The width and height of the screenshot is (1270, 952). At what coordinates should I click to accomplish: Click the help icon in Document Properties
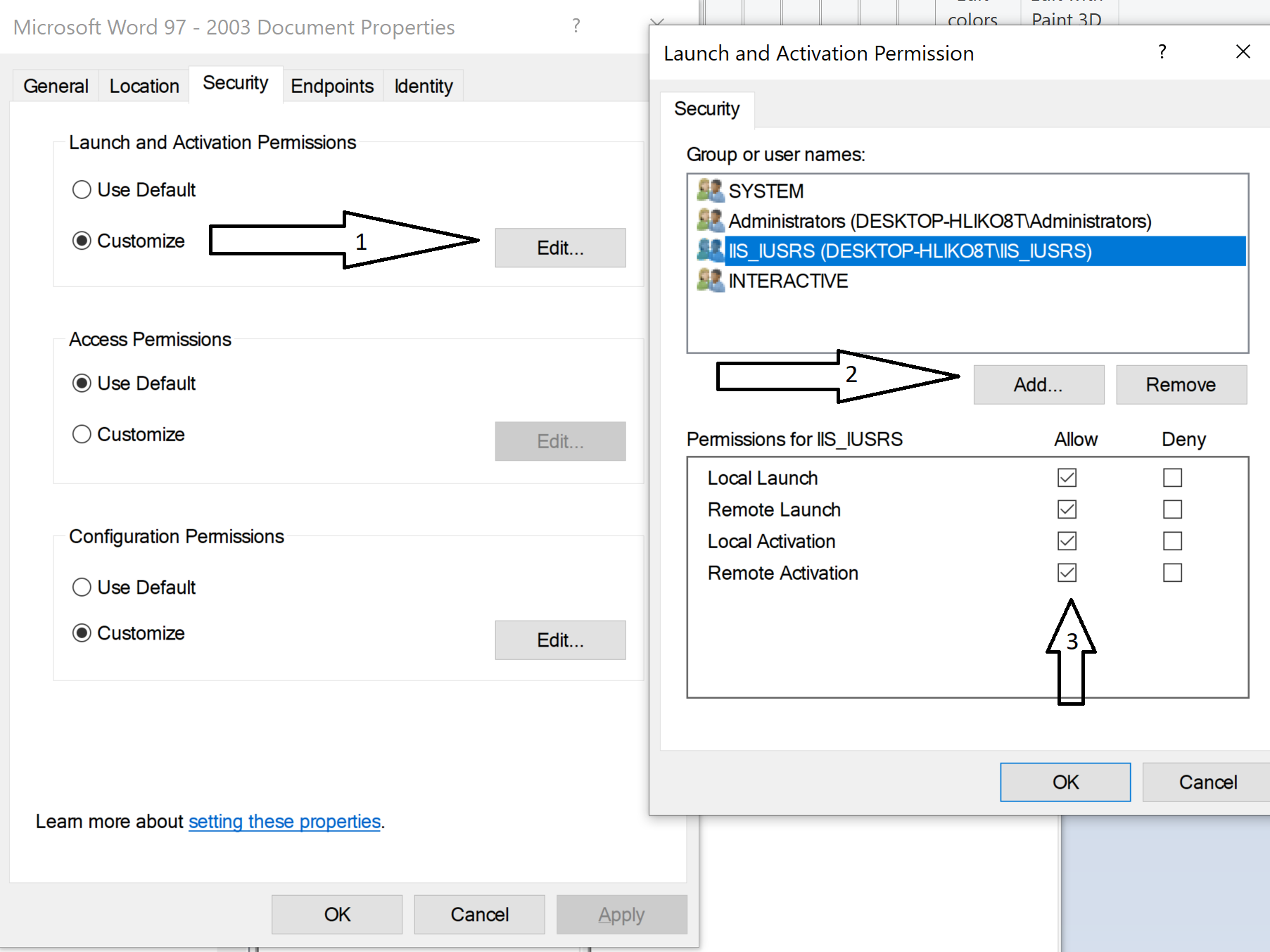coord(576,27)
